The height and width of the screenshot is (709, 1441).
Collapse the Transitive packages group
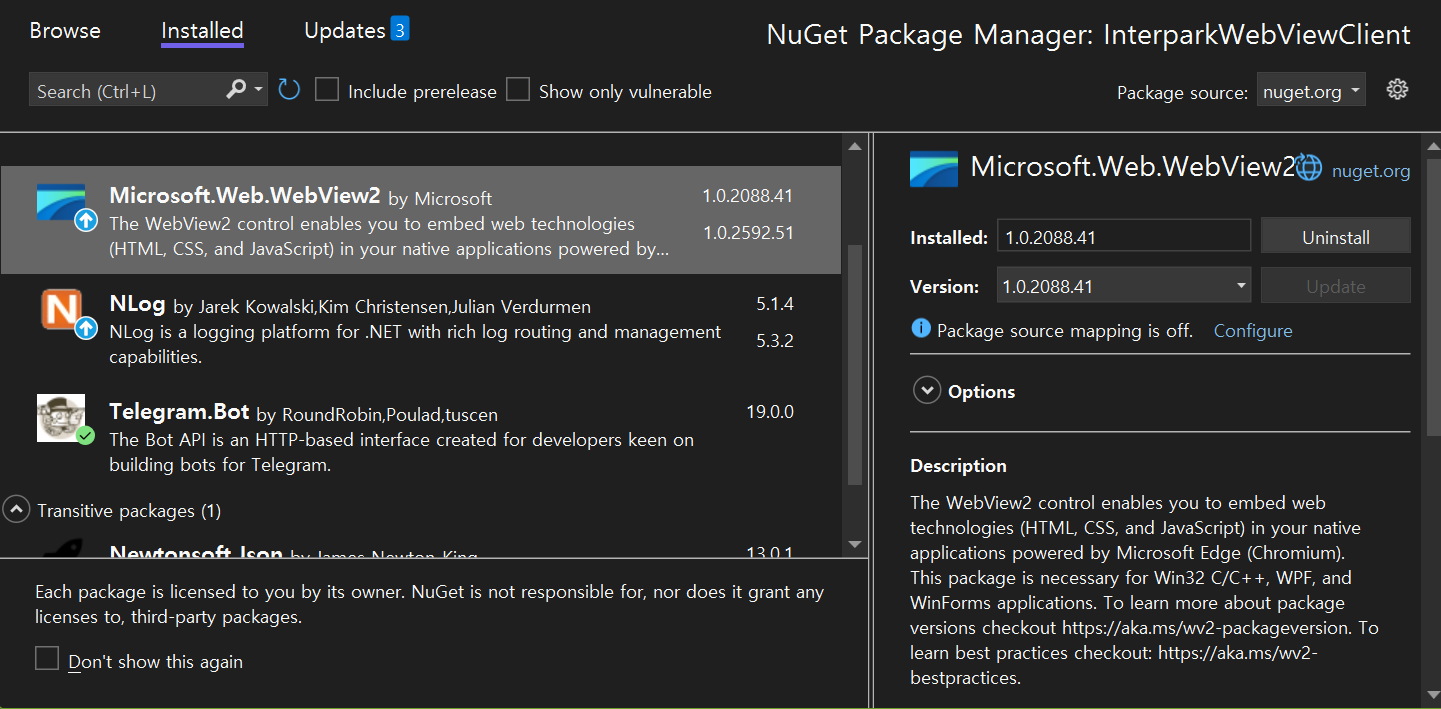(15, 510)
